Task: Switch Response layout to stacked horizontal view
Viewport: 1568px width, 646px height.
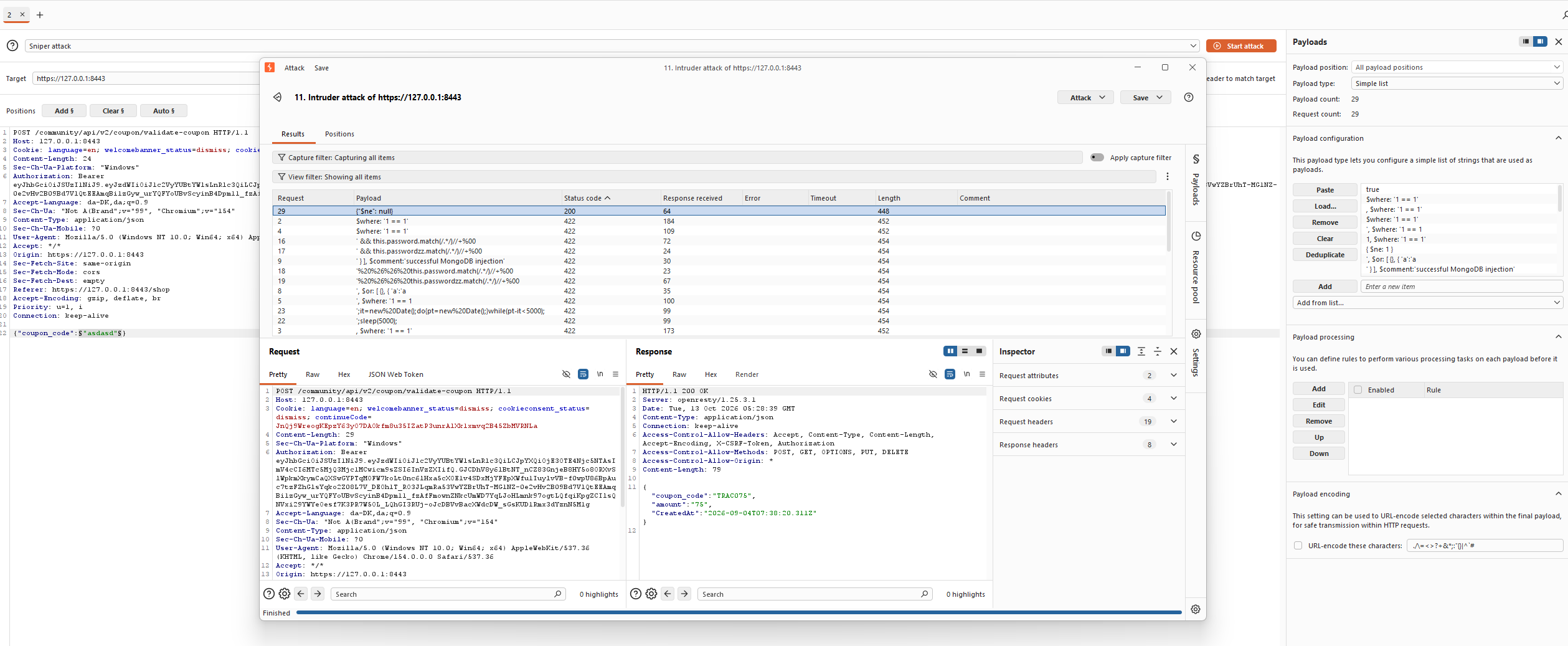Action: tap(965, 351)
